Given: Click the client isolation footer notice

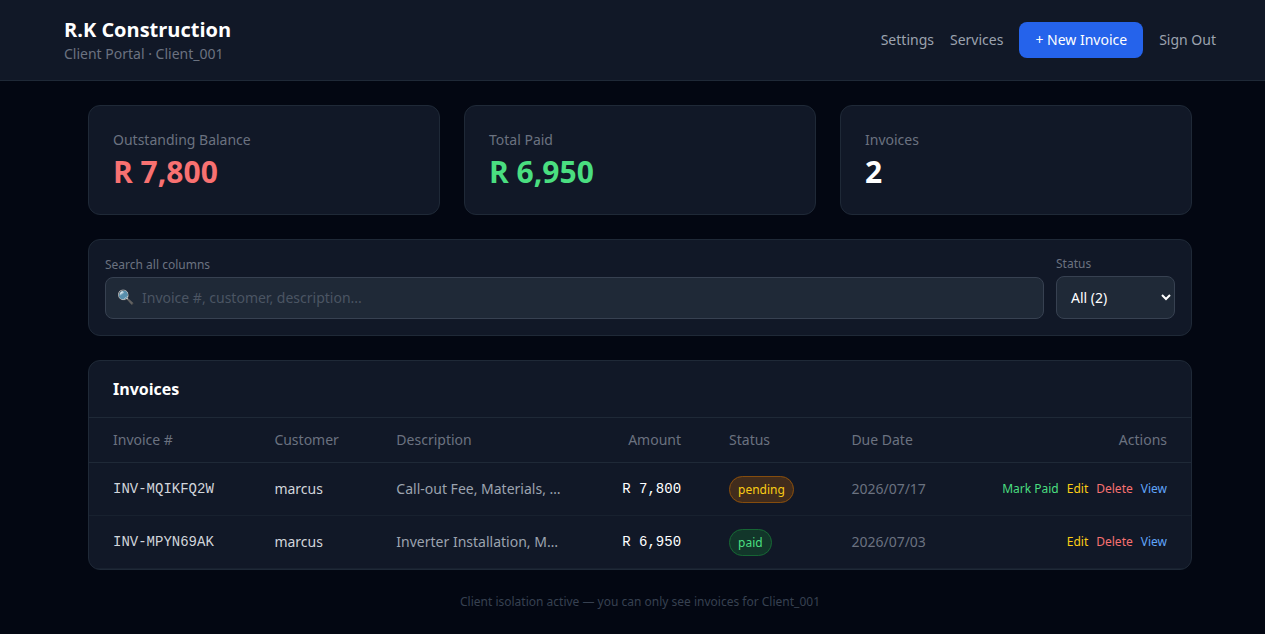Looking at the screenshot, I should click(x=640, y=601).
